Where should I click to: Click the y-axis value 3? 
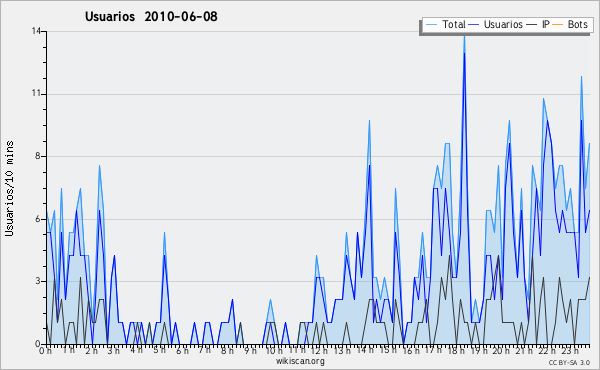point(38,281)
